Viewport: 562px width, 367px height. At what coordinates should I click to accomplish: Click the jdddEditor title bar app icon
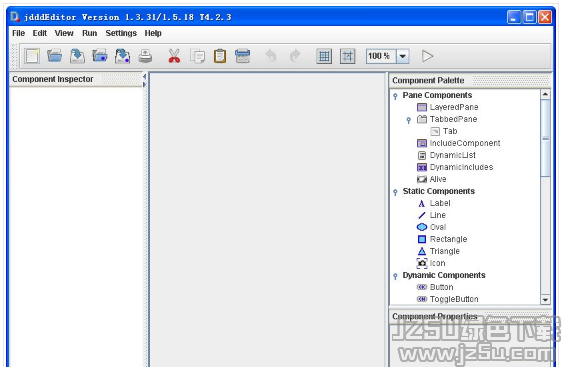click(x=15, y=17)
